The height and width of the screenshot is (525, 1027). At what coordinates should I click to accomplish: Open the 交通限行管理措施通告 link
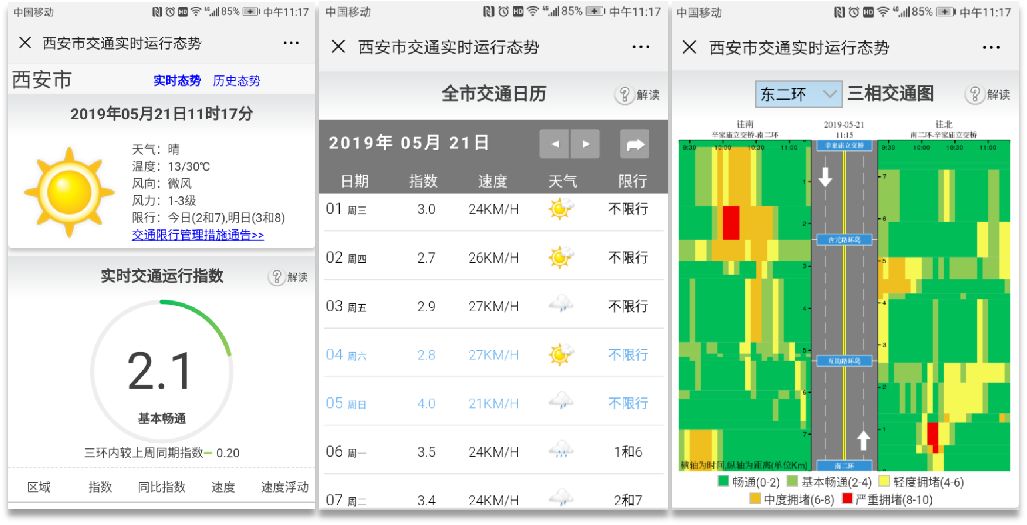point(198,235)
